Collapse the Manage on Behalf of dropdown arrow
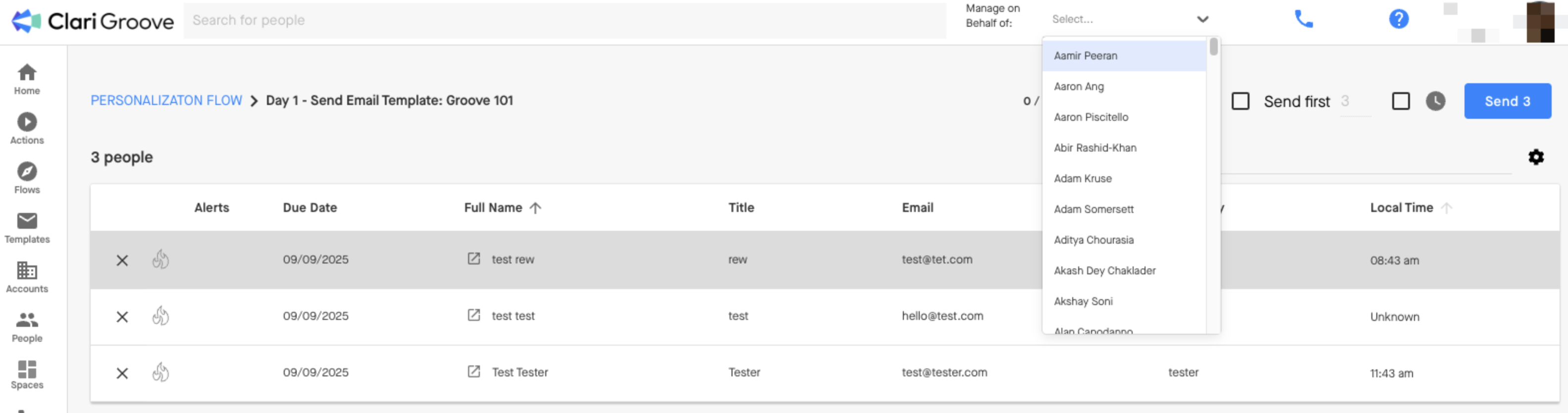1568x413 pixels. tap(1202, 19)
